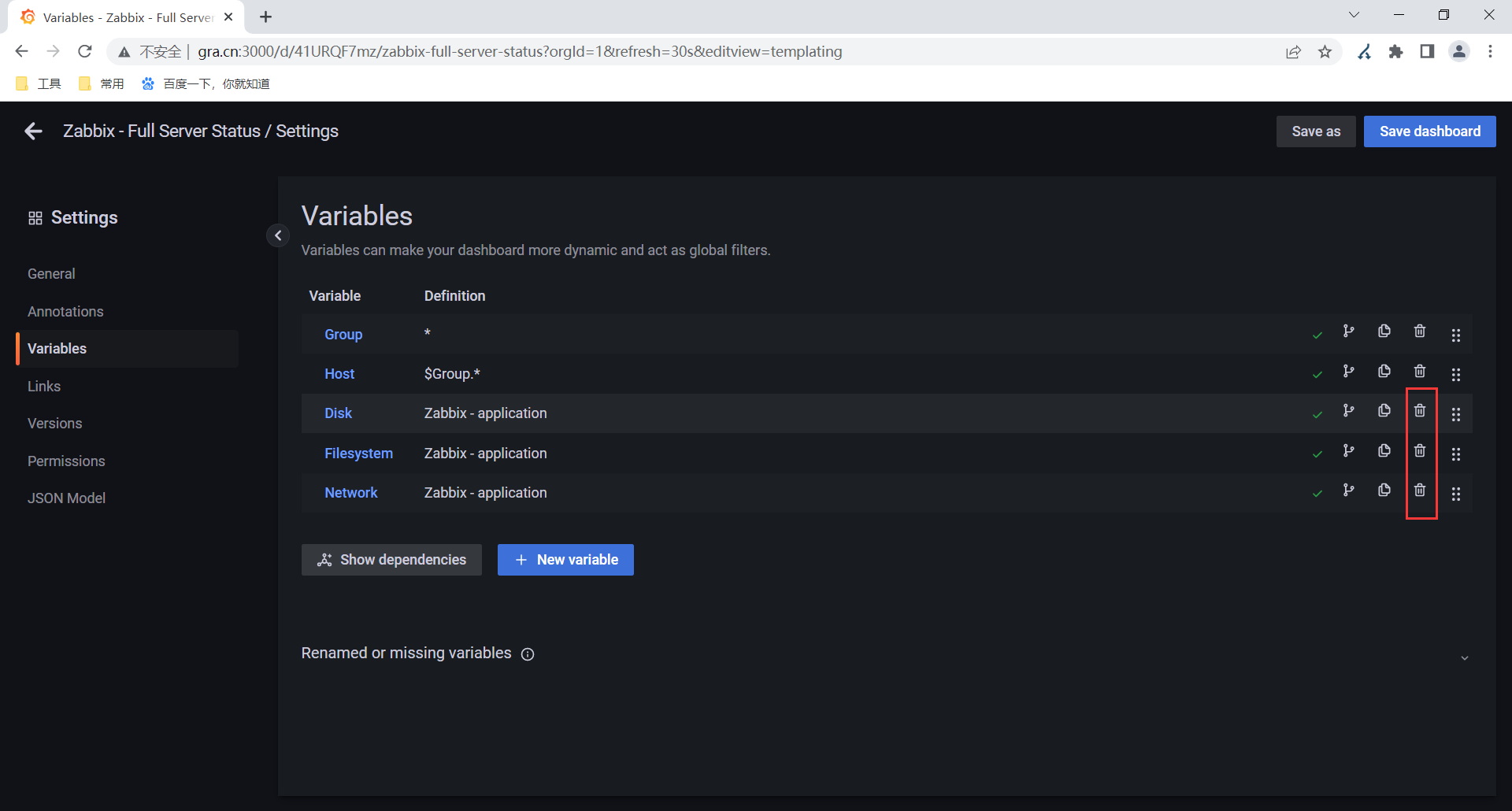Open the Filesystem variable link
The width and height of the screenshot is (1512, 811).
click(x=358, y=454)
